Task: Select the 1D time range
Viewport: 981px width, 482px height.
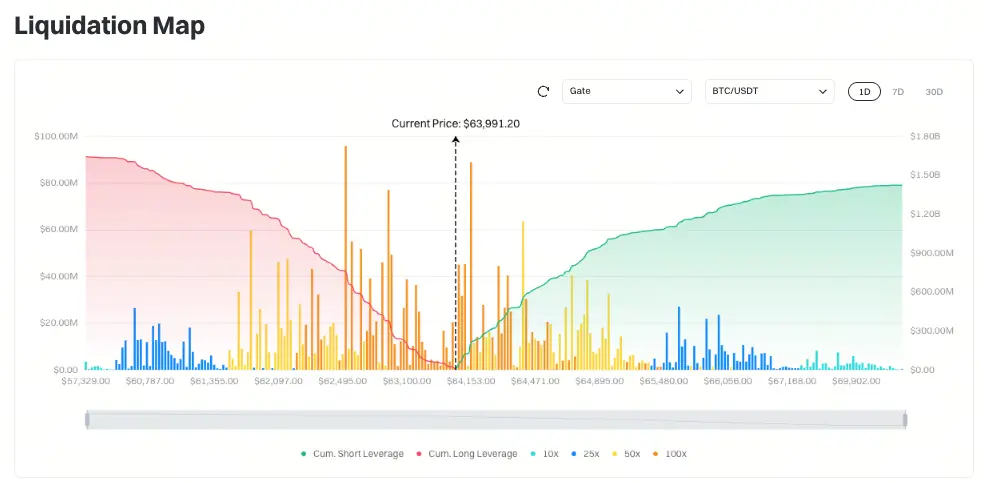Action: pyautogui.click(x=864, y=91)
